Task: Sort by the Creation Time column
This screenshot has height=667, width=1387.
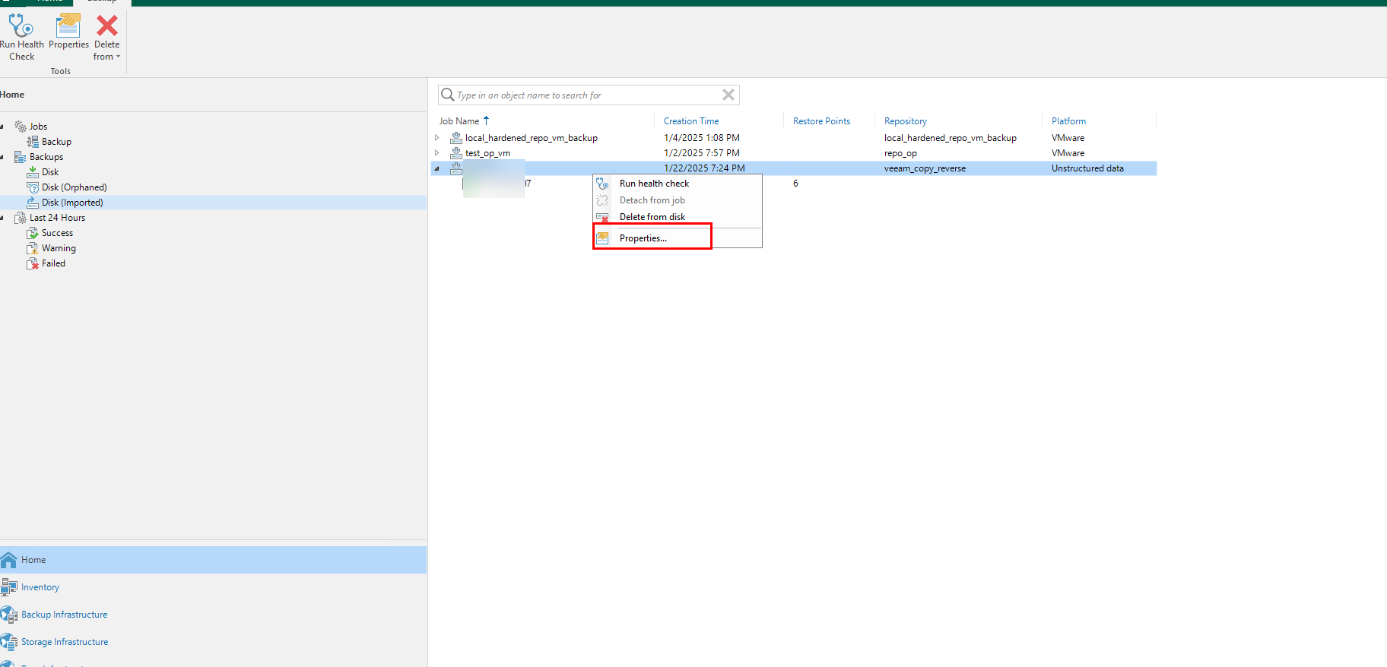Action: click(691, 121)
